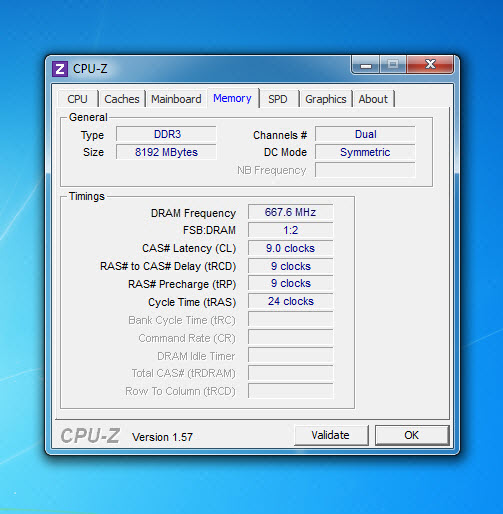Switch to the SPD tab
The width and height of the screenshot is (503, 514).
coord(278,99)
